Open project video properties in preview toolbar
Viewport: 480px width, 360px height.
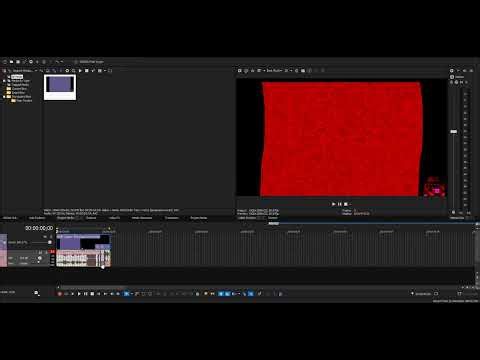coord(240,71)
